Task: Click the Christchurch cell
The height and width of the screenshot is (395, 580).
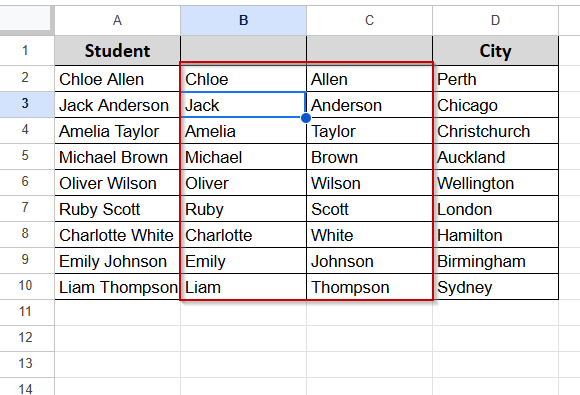Action: pos(495,131)
